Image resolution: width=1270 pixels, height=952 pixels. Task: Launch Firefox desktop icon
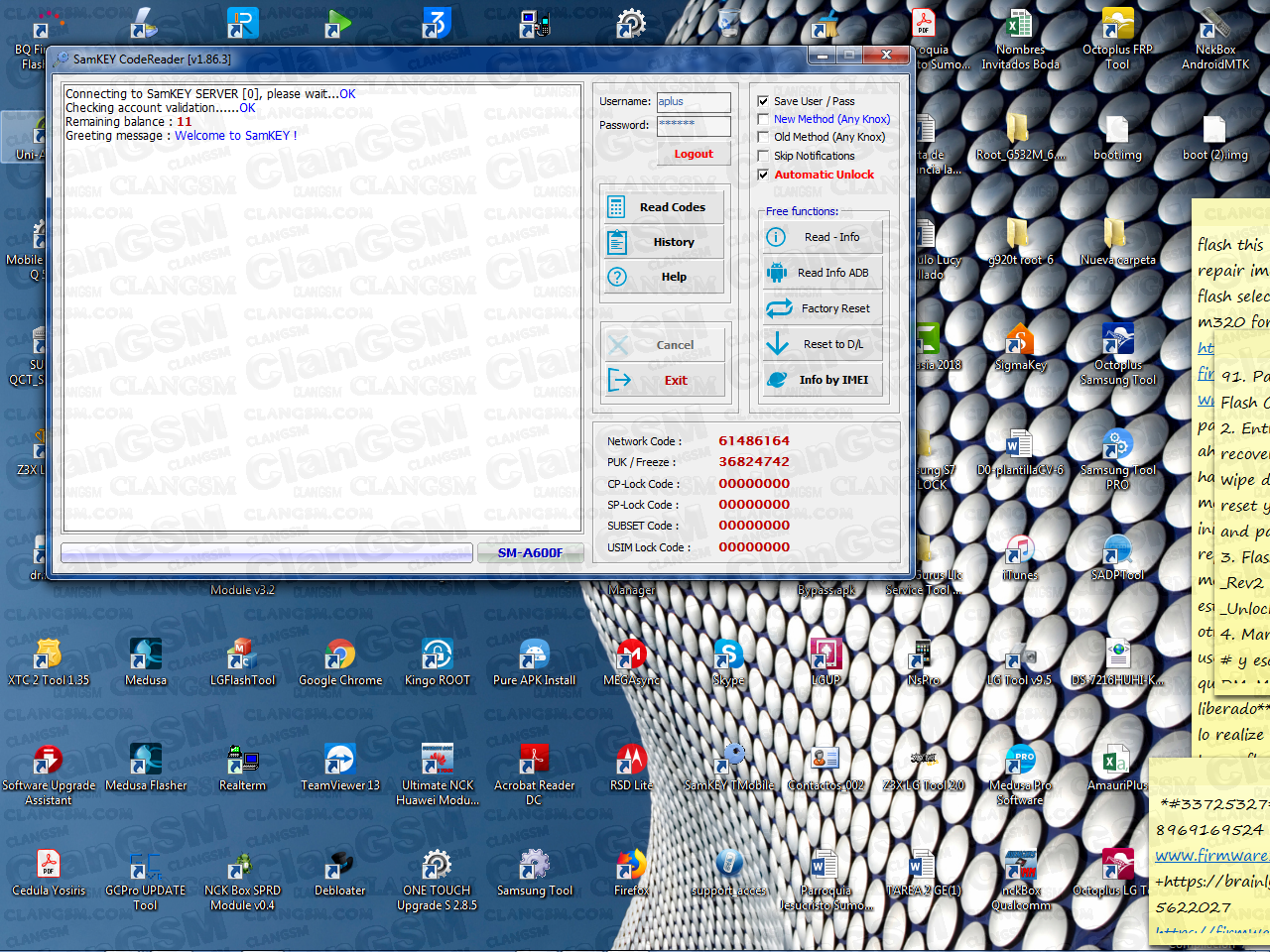(x=631, y=873)
